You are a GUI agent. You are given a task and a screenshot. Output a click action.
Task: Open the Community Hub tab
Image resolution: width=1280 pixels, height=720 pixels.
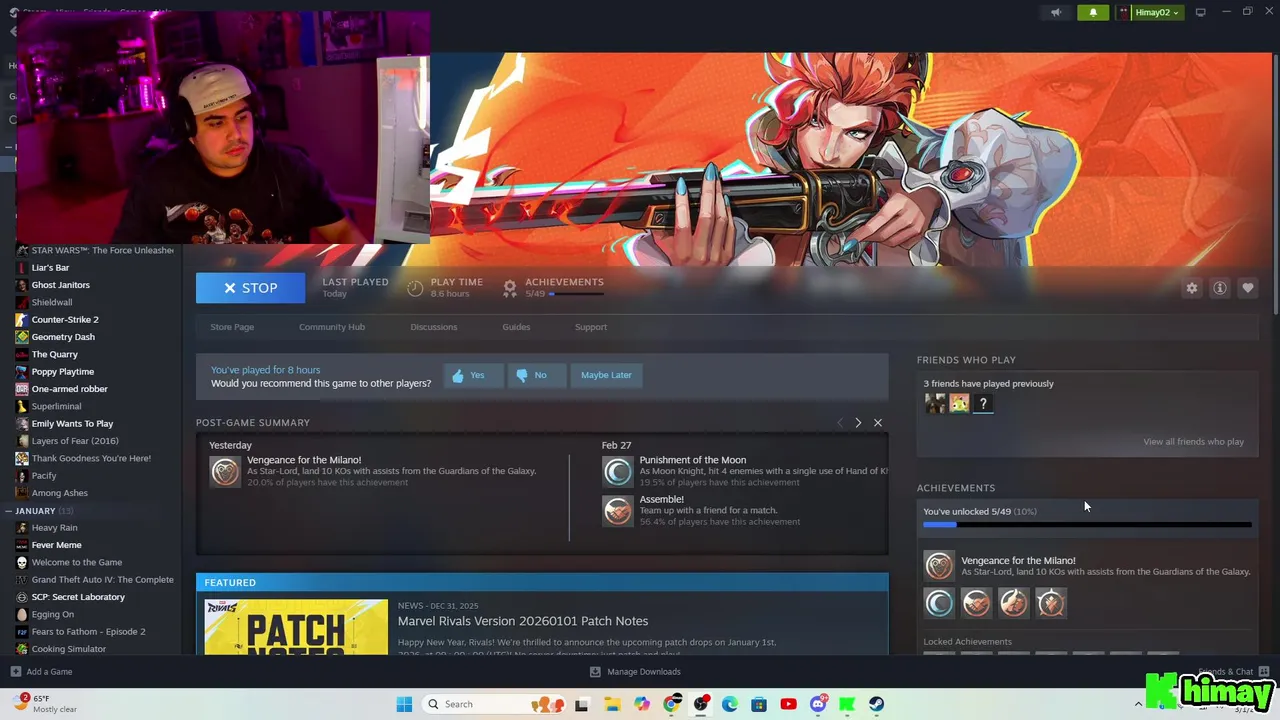pos(332,327)
